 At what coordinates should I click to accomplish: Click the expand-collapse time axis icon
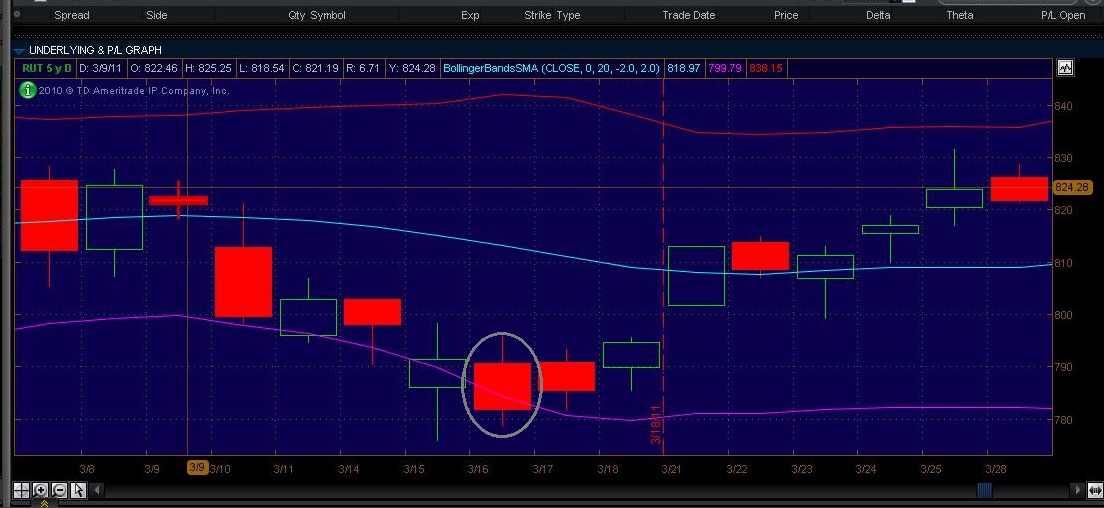[x=1096, y=490]
